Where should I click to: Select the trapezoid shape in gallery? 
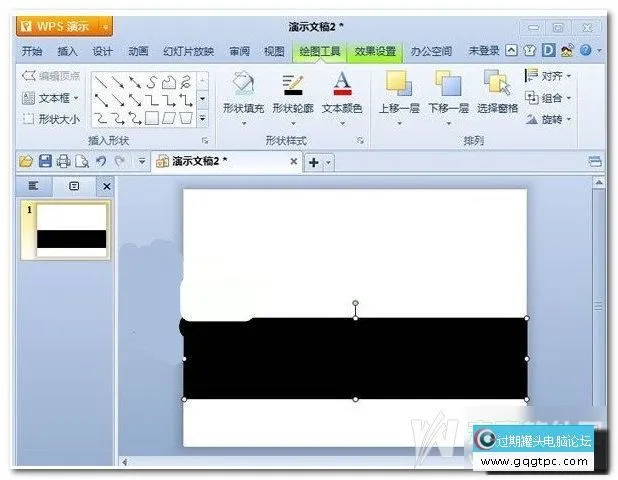click(x=186, y=118)
